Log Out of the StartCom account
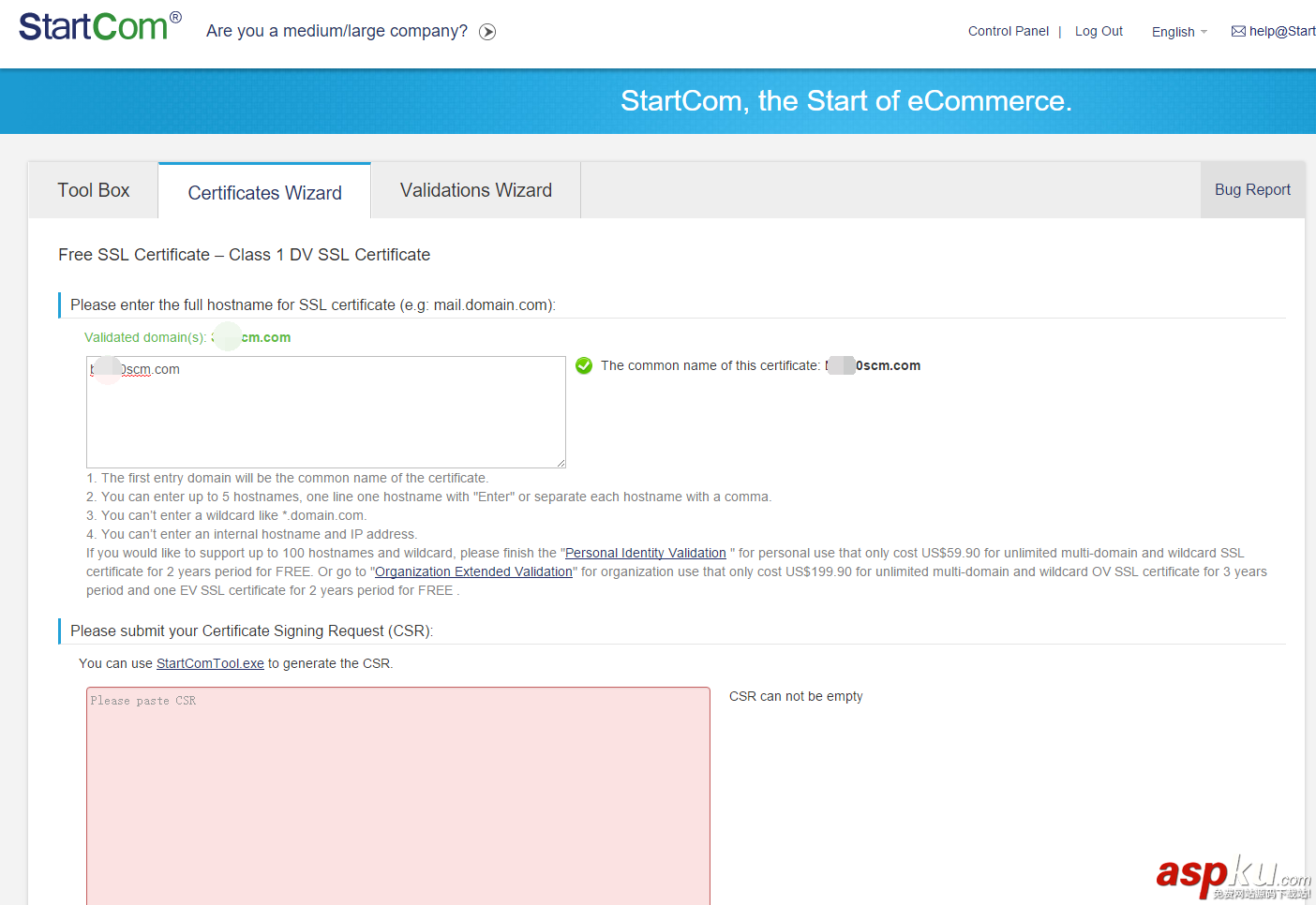1316x905 pixels. [x=1099, y=31]
